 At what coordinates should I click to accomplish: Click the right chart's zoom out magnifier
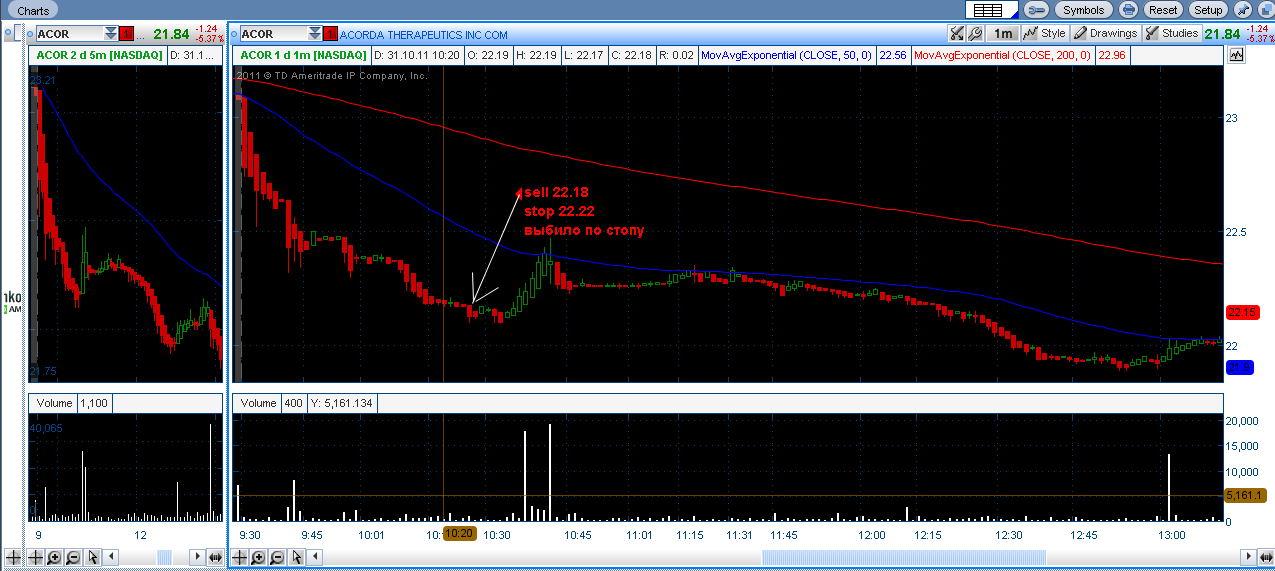click(x=276, y=557)
